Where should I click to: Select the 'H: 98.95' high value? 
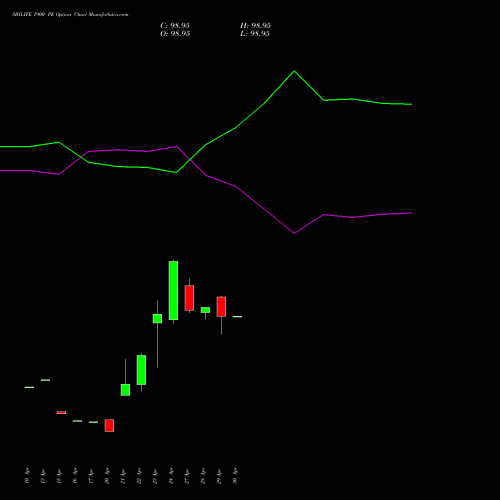coord(255,26)
